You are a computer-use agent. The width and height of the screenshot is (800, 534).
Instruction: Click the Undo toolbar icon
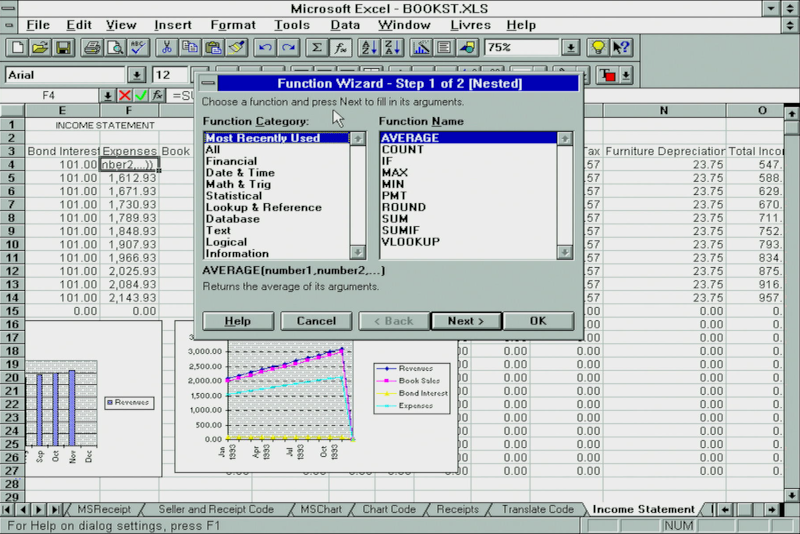click(x=265, y=47)
